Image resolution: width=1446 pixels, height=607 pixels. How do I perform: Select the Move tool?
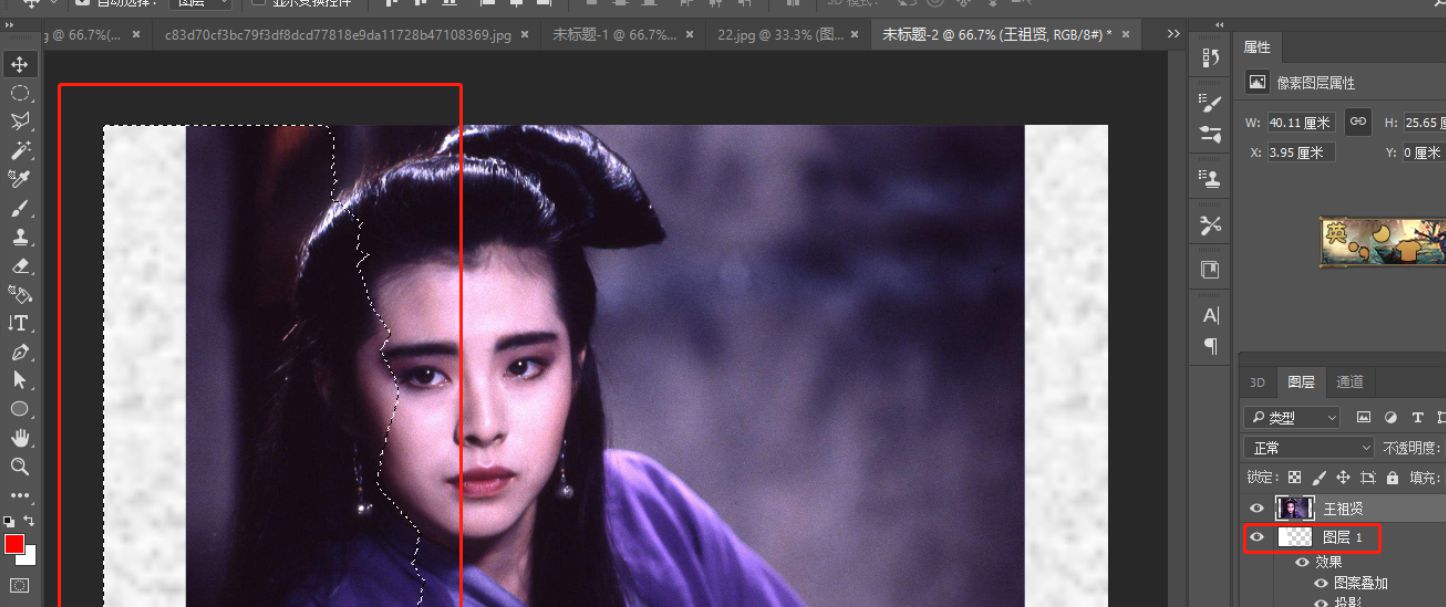click(x=19, y=64)
